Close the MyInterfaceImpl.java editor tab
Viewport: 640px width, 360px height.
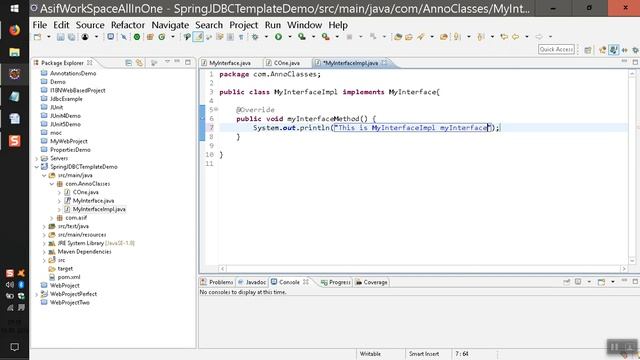384,63
